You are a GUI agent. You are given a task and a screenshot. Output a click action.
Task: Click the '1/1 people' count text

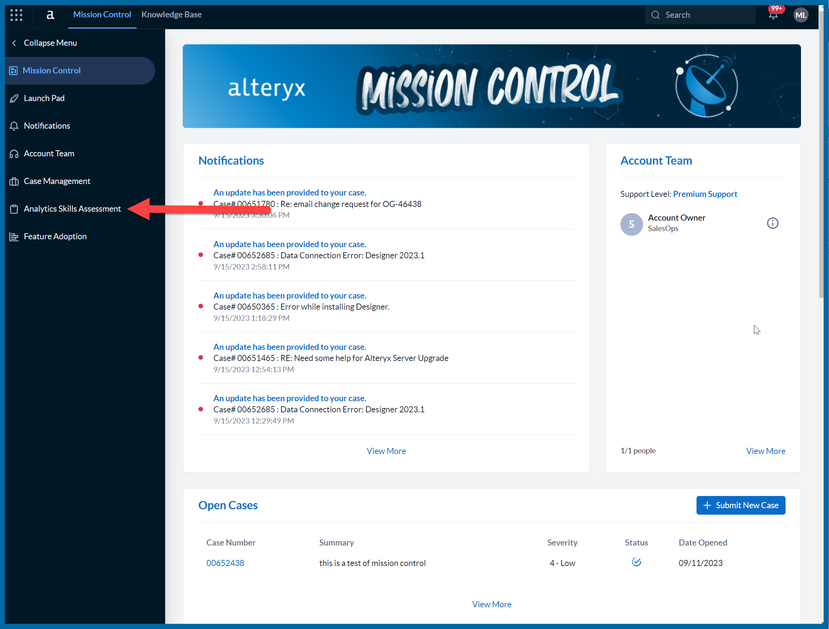point(638,451)
